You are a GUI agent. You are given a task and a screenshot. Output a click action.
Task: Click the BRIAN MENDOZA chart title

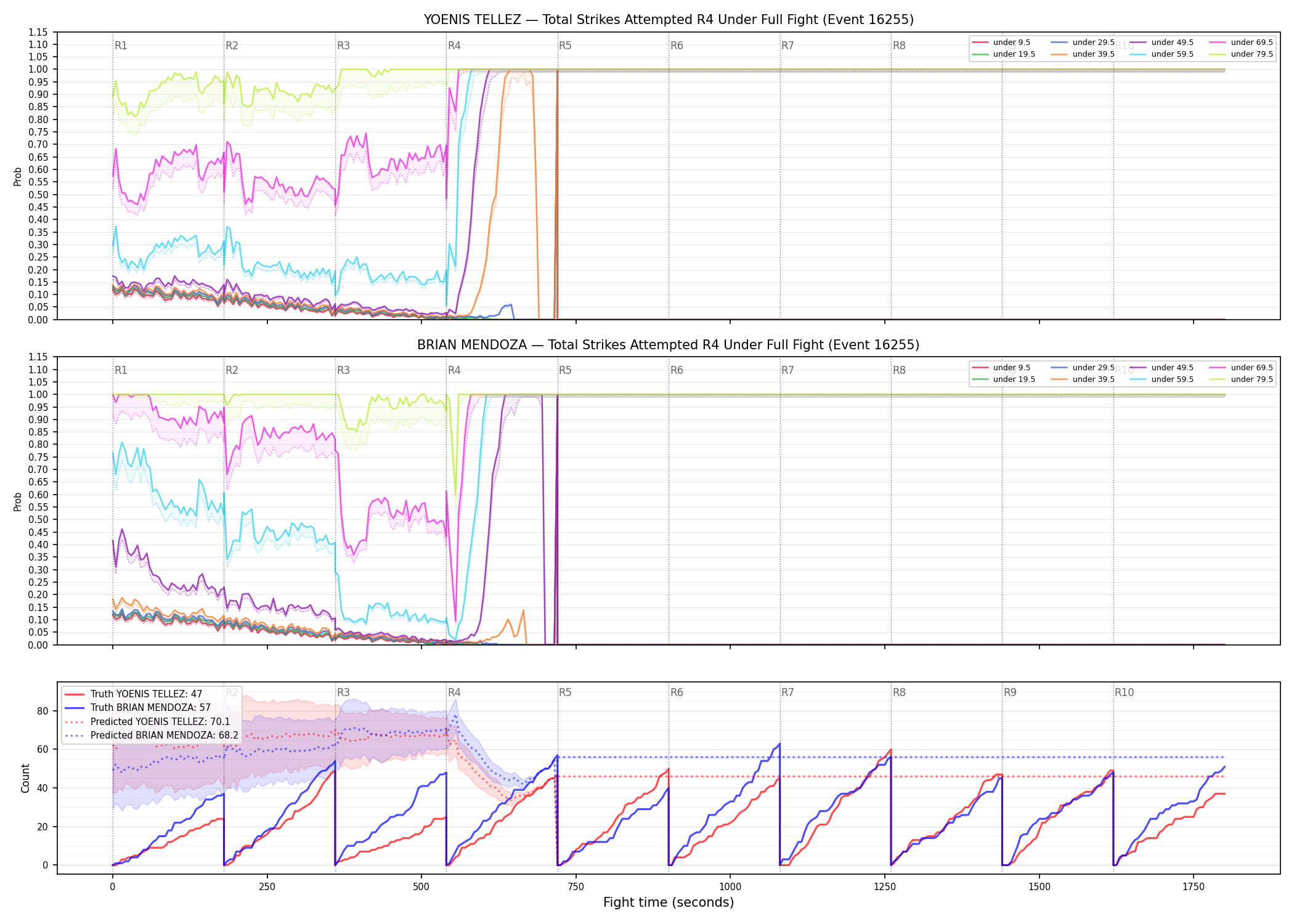[x=669, y=345]
